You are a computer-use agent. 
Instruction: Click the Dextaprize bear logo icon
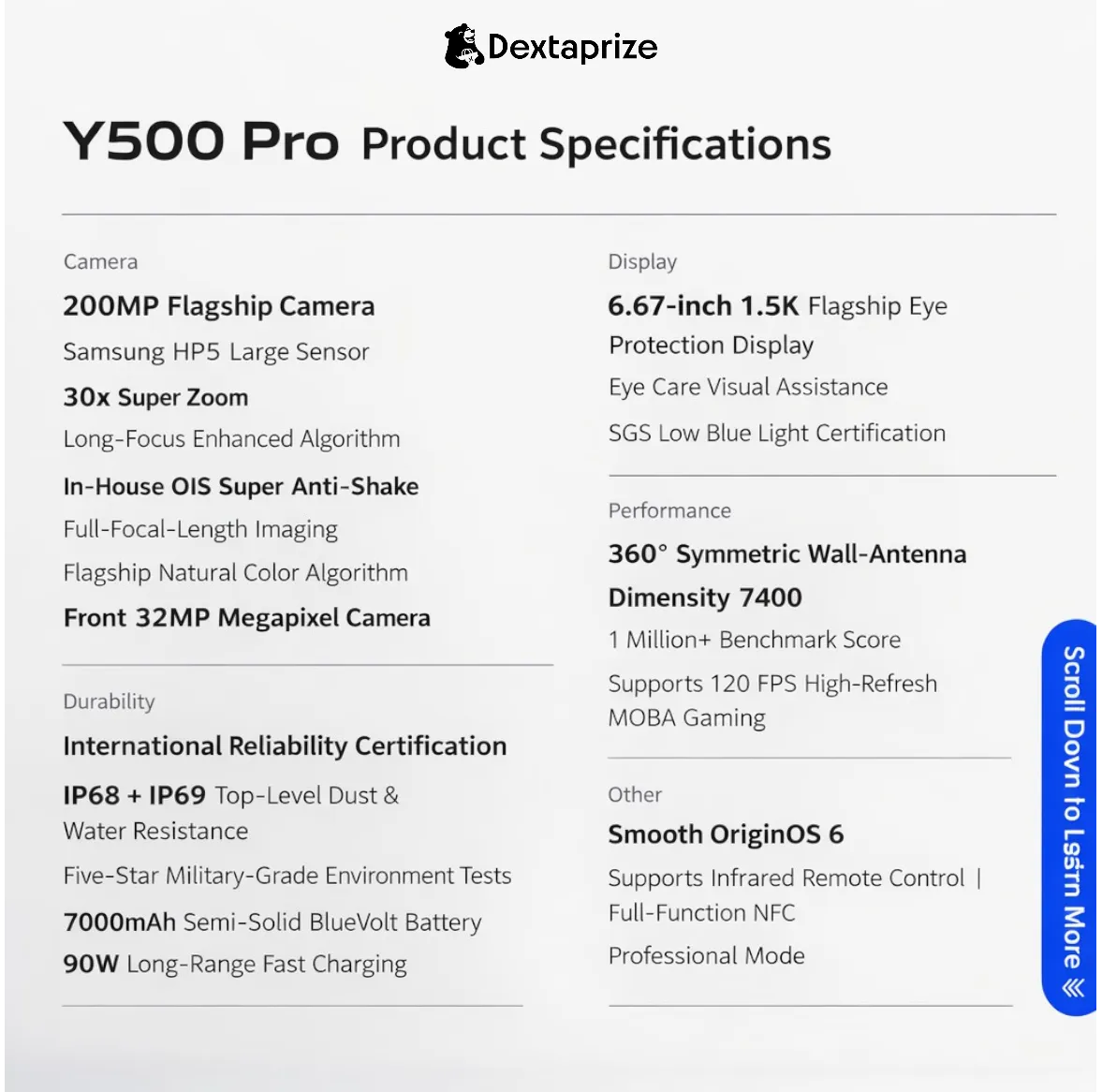pyautogui.click(x=463, y=47)
